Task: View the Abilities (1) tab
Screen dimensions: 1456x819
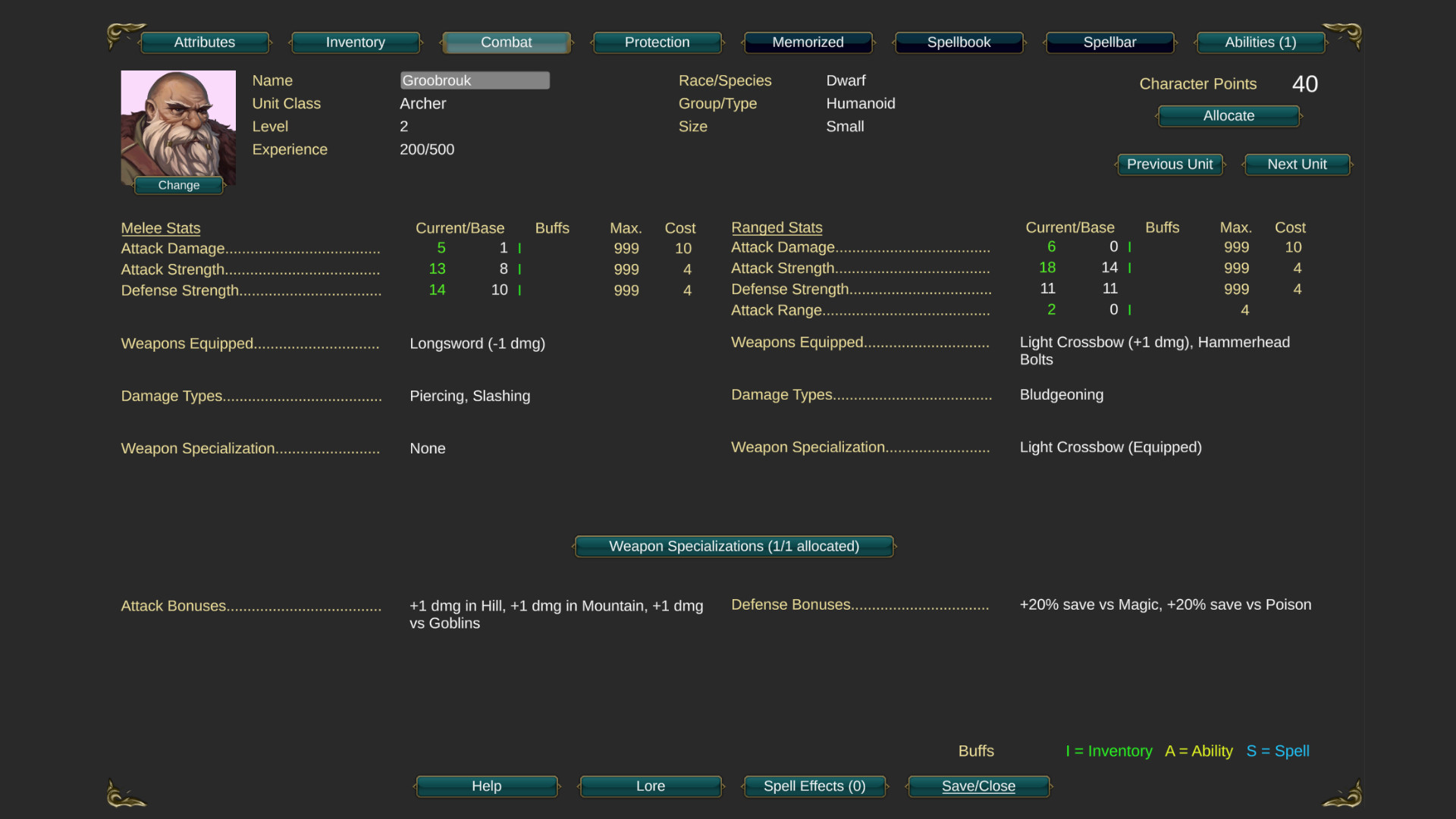Action: (1259, 42)
